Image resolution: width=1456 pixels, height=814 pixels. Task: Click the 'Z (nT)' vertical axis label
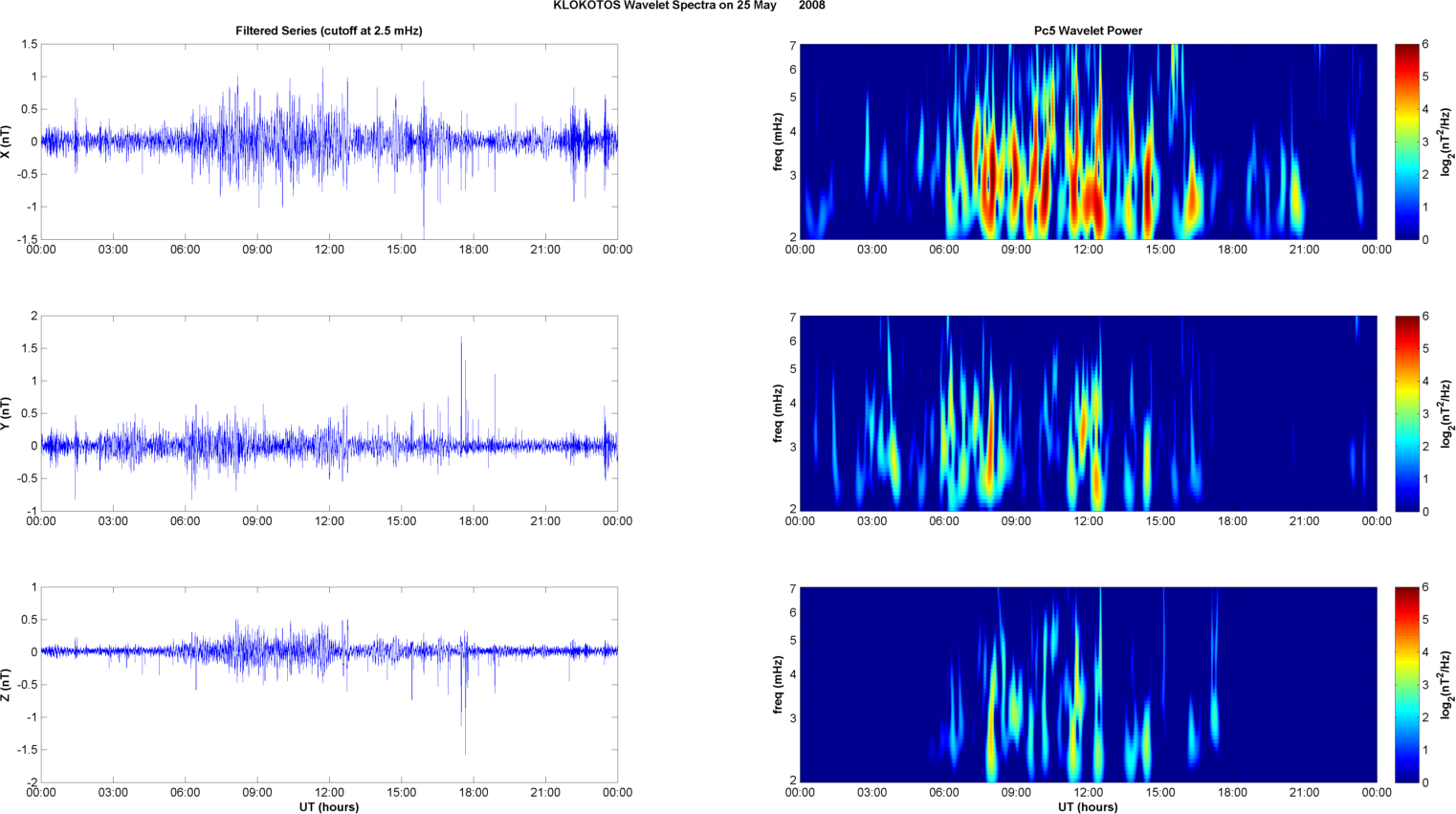(6, 685)
